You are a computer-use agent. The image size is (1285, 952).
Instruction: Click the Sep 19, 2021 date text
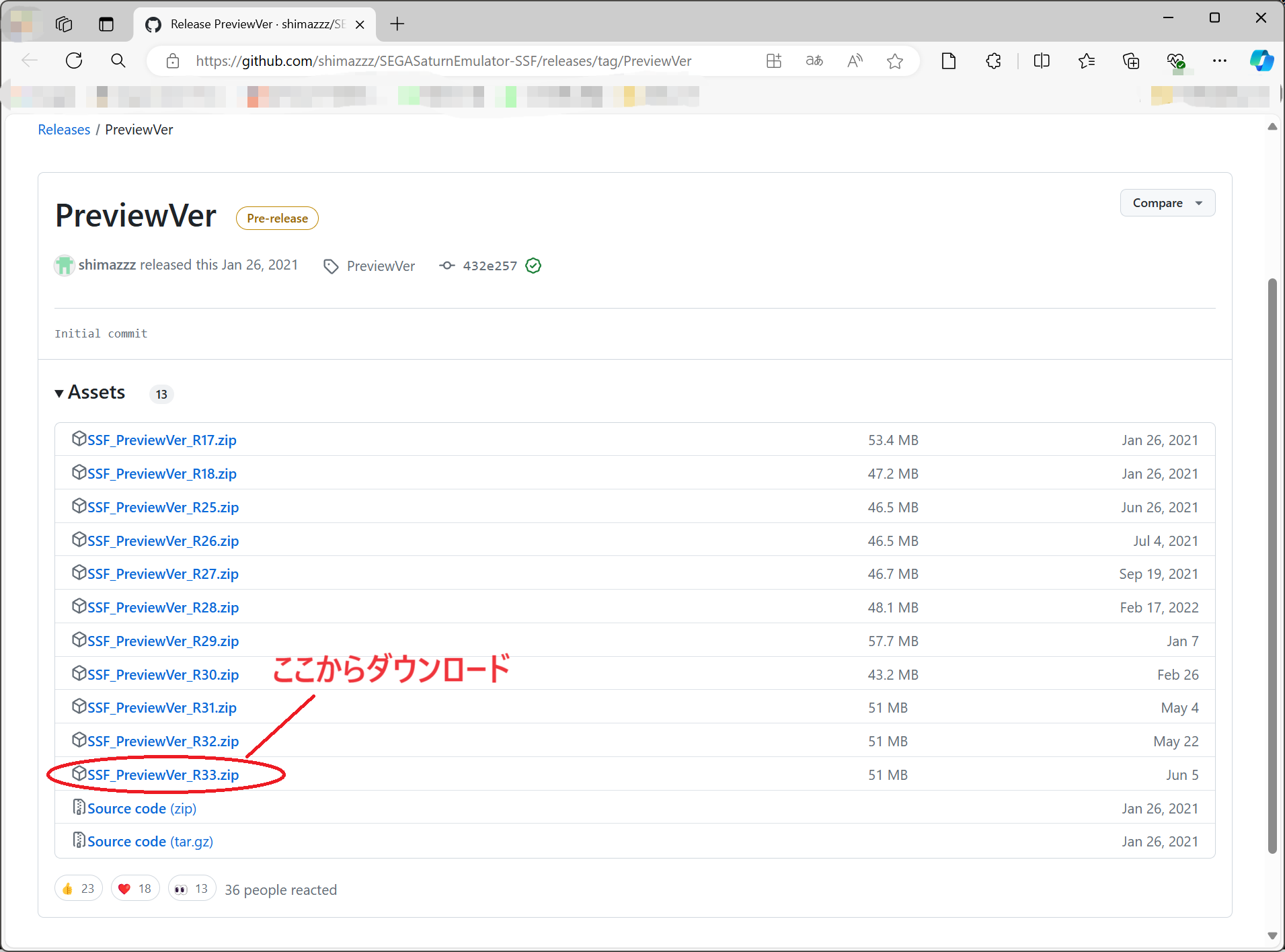click(x=1159, y=574)
